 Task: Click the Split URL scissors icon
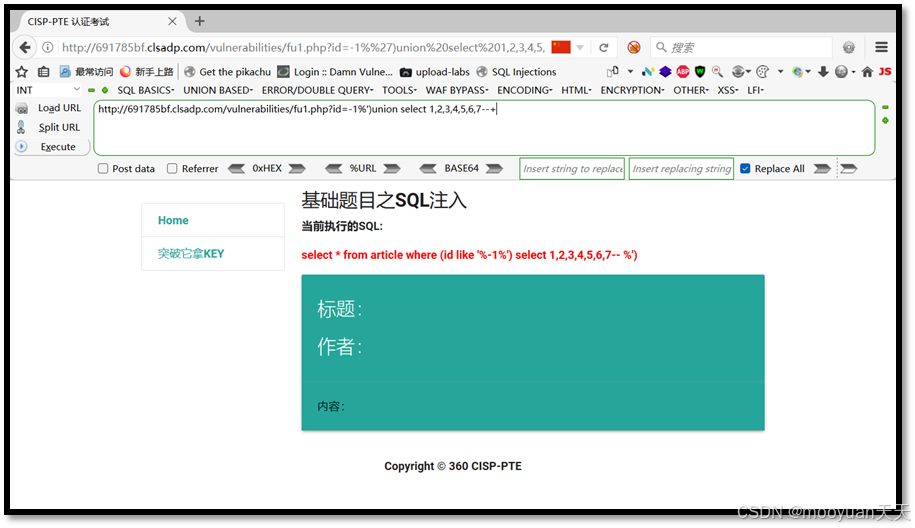21,127
